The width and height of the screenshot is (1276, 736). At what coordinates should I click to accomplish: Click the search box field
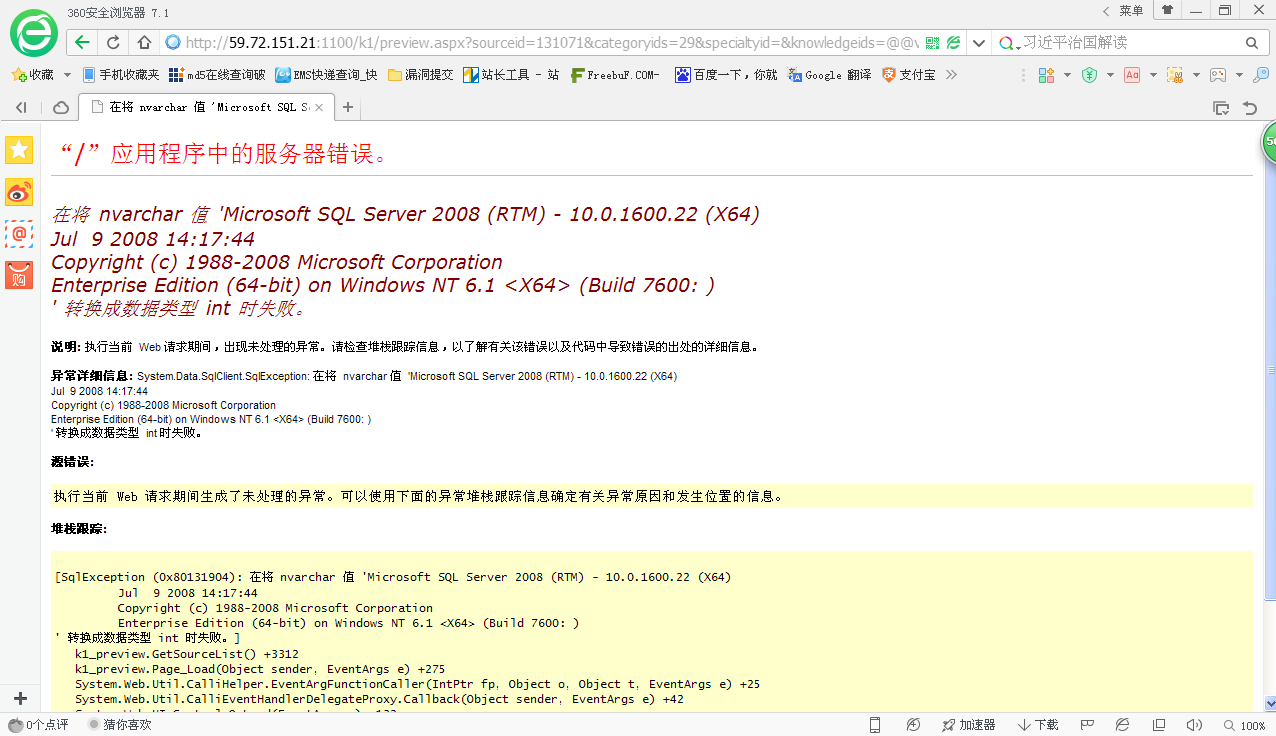point(1130,43)
